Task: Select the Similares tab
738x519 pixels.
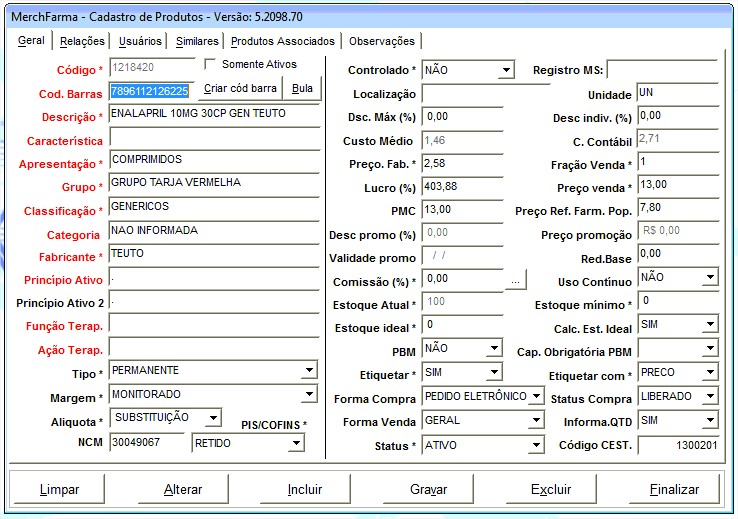Action: [x=197, y=41]
